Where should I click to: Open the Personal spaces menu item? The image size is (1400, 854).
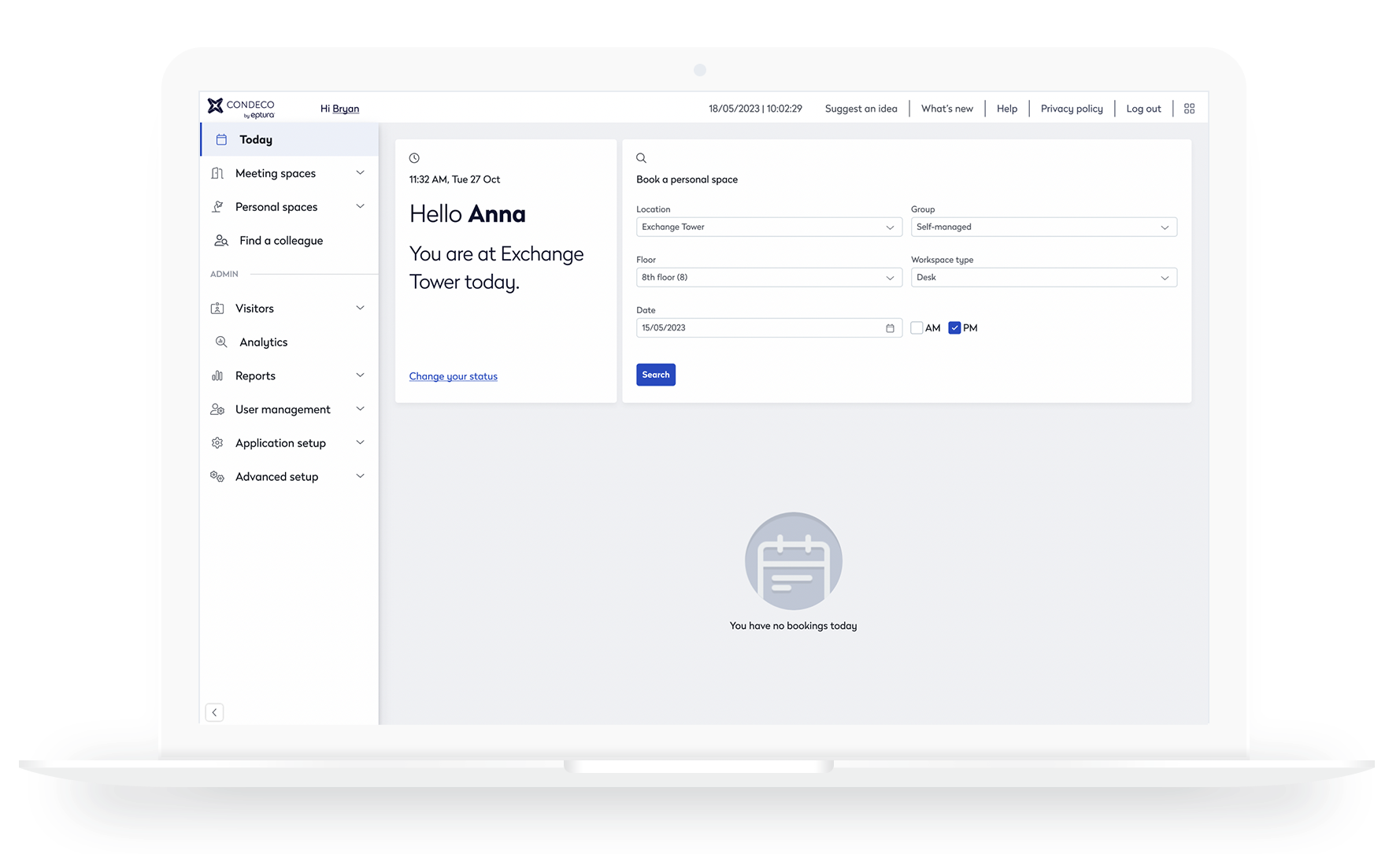coord(290,207)
